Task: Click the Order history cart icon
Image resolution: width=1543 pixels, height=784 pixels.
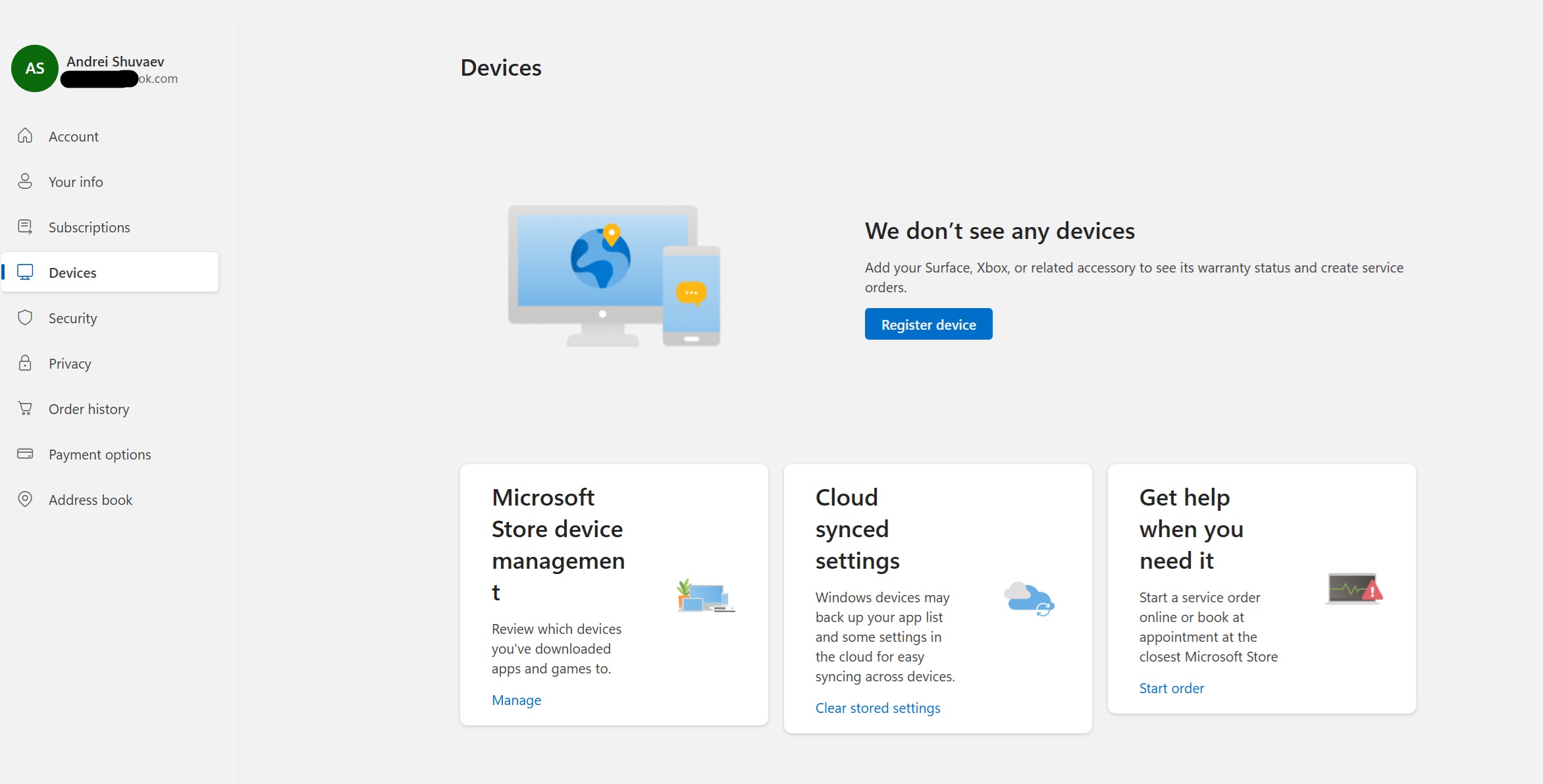Action: tap(25, 408)
